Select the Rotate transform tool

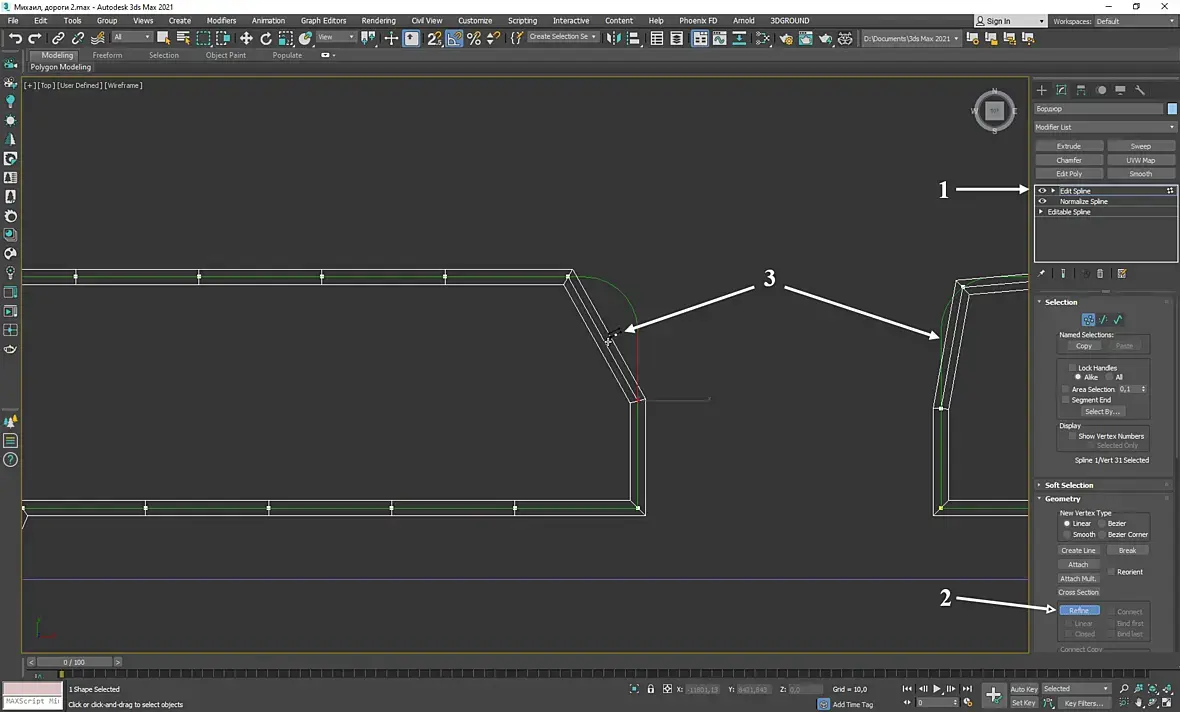[x=266, y=38]
